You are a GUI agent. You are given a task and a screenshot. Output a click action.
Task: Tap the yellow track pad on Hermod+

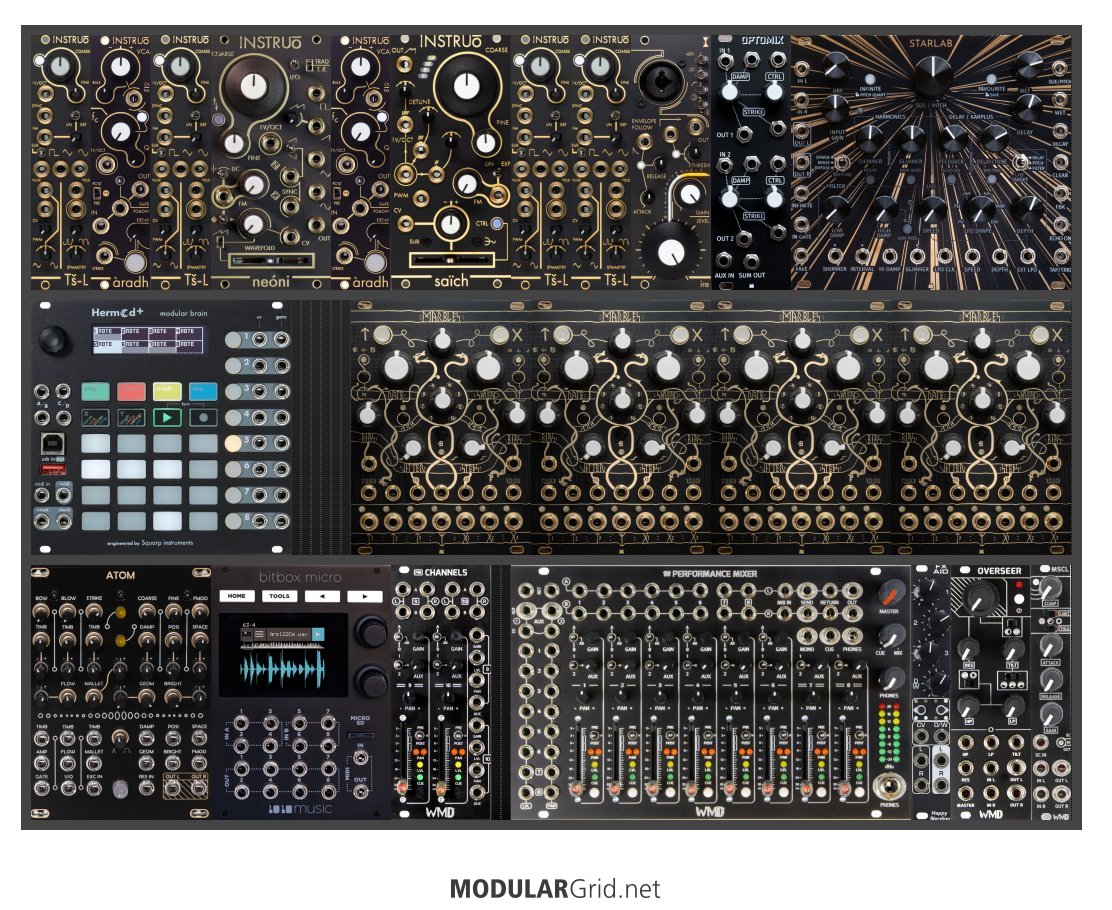tap(167, 391)
